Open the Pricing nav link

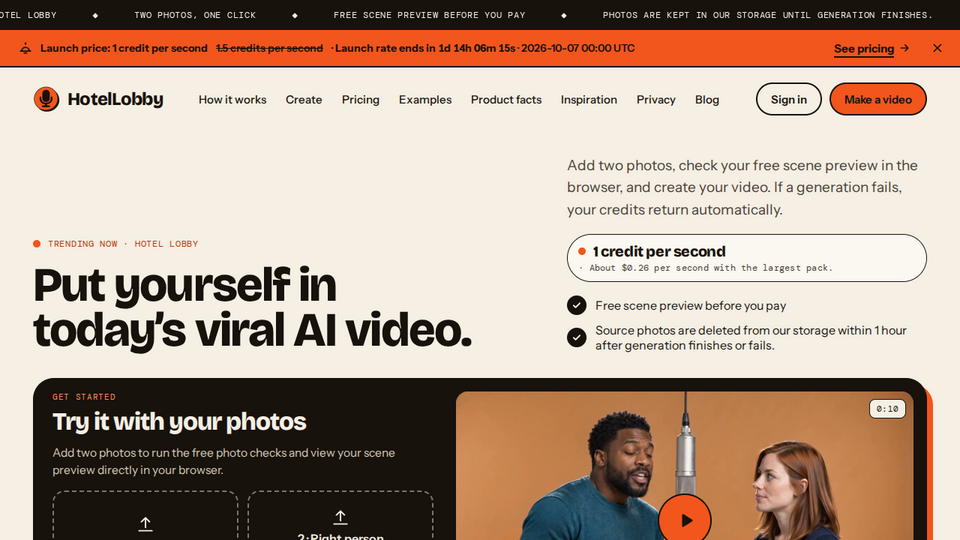coord(361,99)
